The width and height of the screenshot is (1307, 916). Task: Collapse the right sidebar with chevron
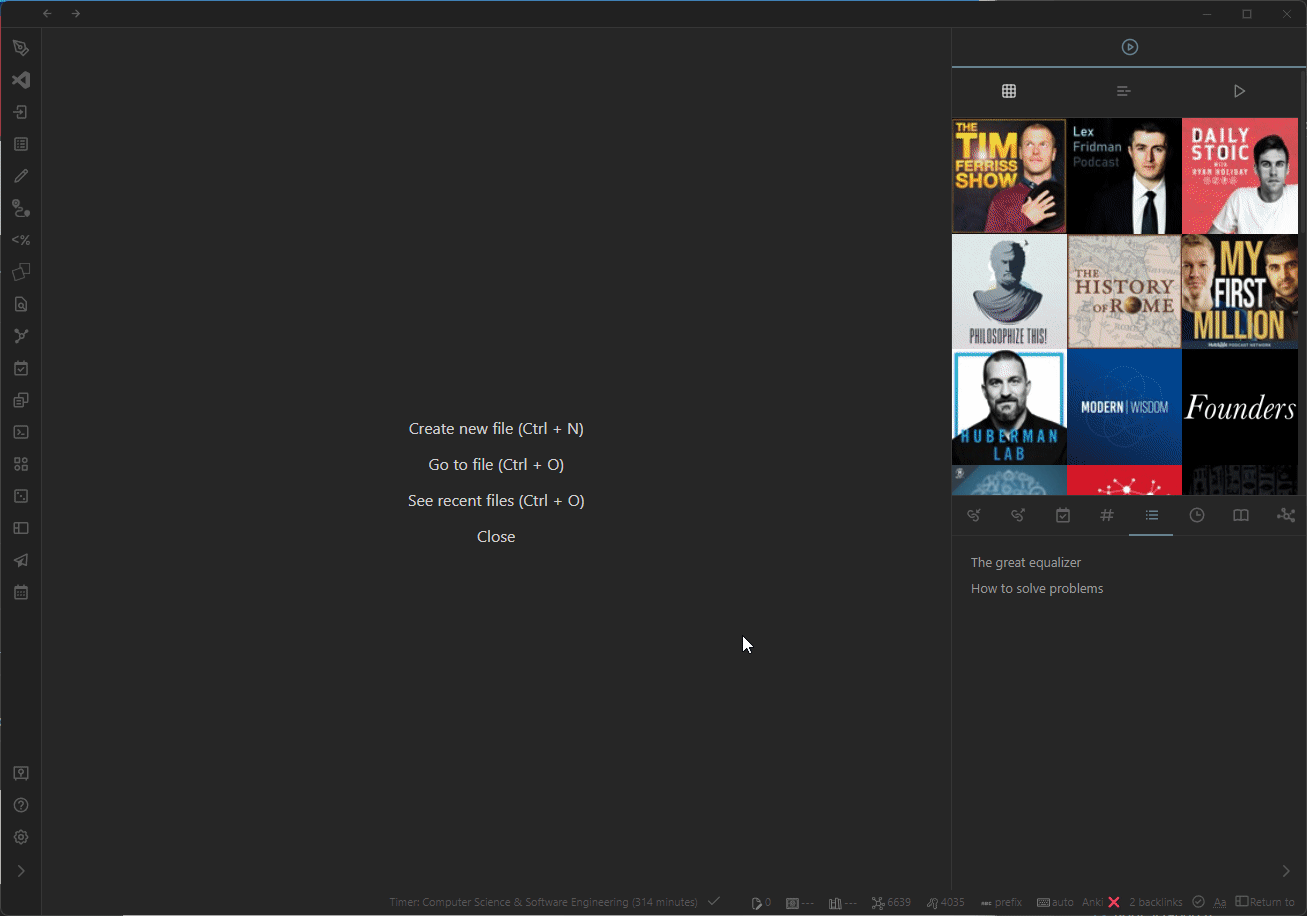[x=1286, y=871]
